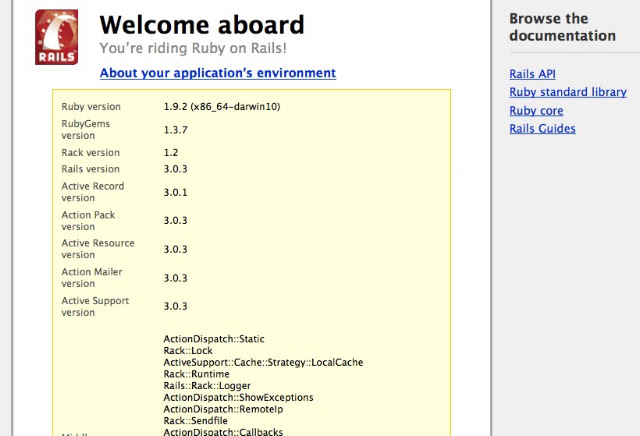Viewport: 640px width, 436px height.
Task: Select the RubyGems value 1.3.7
Action: point(176,130)
